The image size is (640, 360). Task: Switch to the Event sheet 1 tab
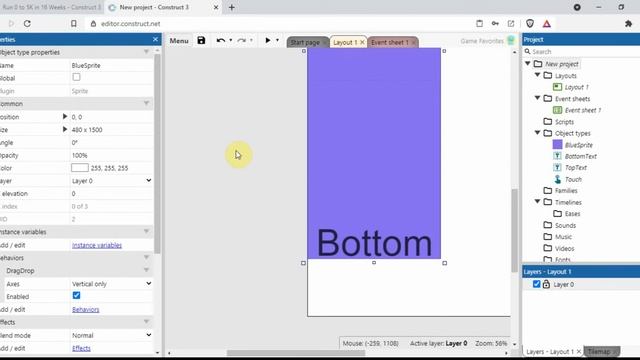(389, 42)
